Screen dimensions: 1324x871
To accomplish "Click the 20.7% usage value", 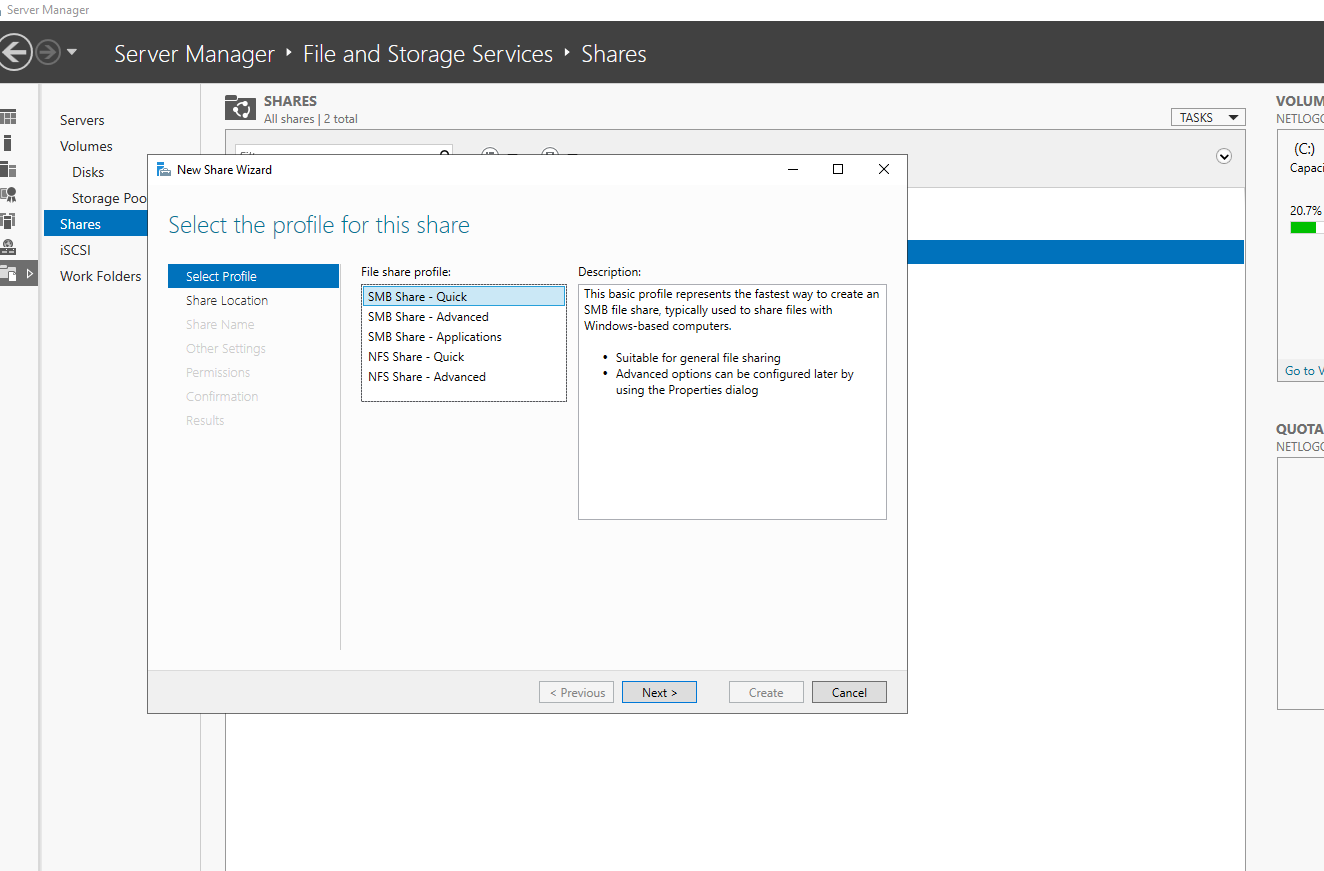I will 1305,211.
